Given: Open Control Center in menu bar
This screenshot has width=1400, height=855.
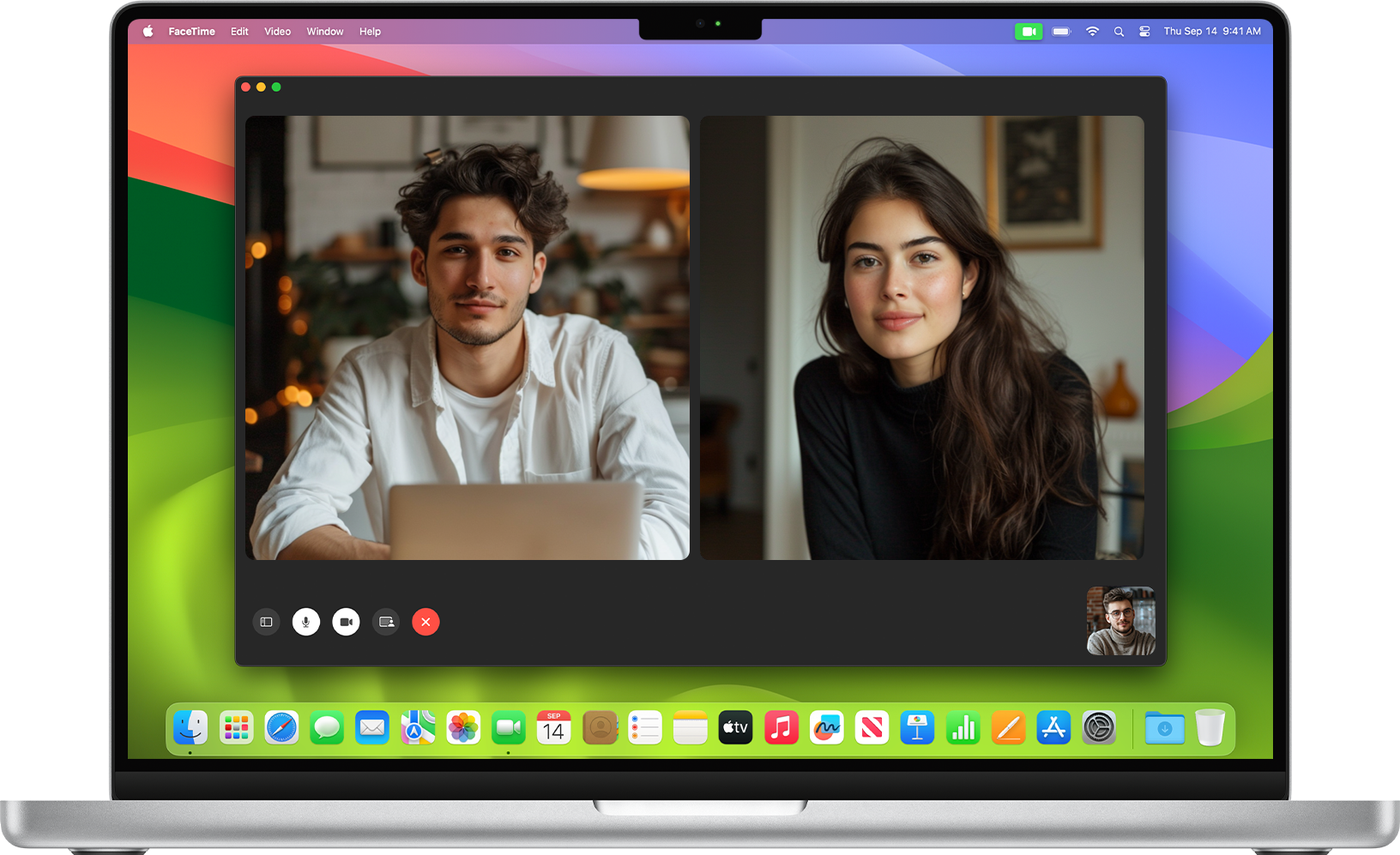Looking at the screenshot, I should point(1144,31).
